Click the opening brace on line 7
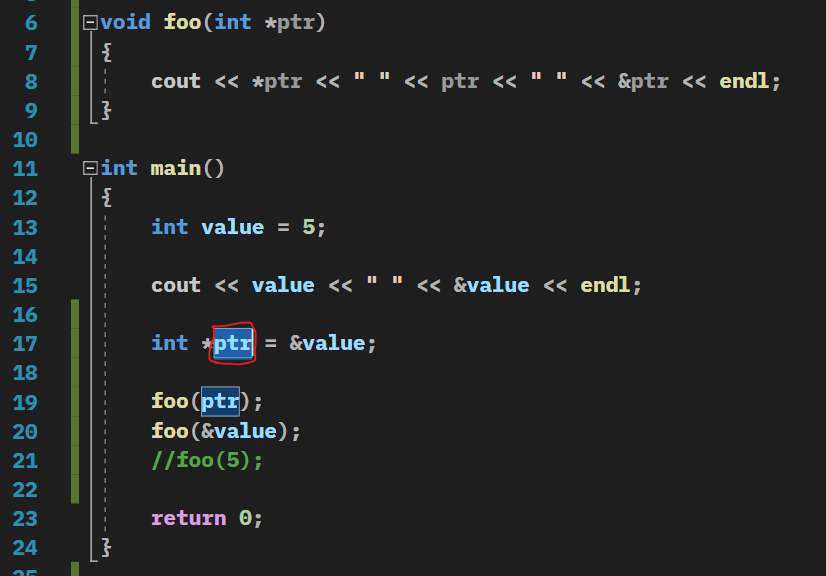Viewport: 826px width, 576px height. (106, 52)
